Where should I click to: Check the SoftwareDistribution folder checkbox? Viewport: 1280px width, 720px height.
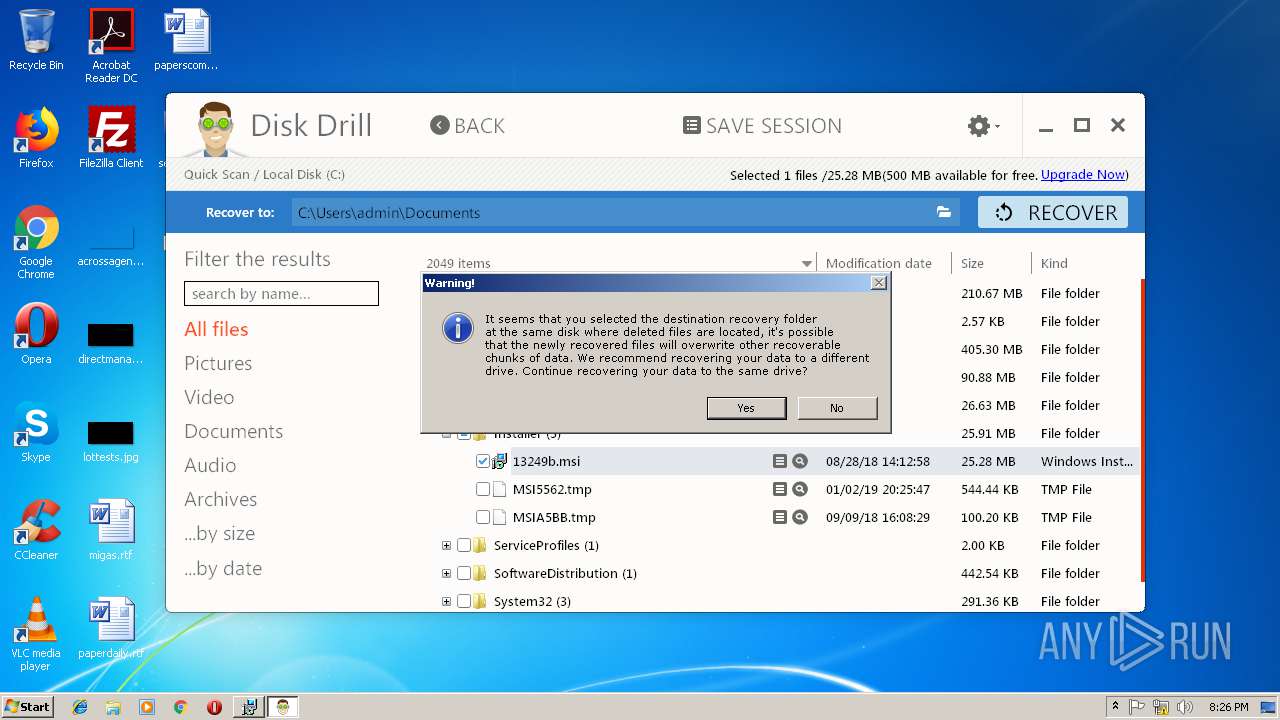(464, 573)
